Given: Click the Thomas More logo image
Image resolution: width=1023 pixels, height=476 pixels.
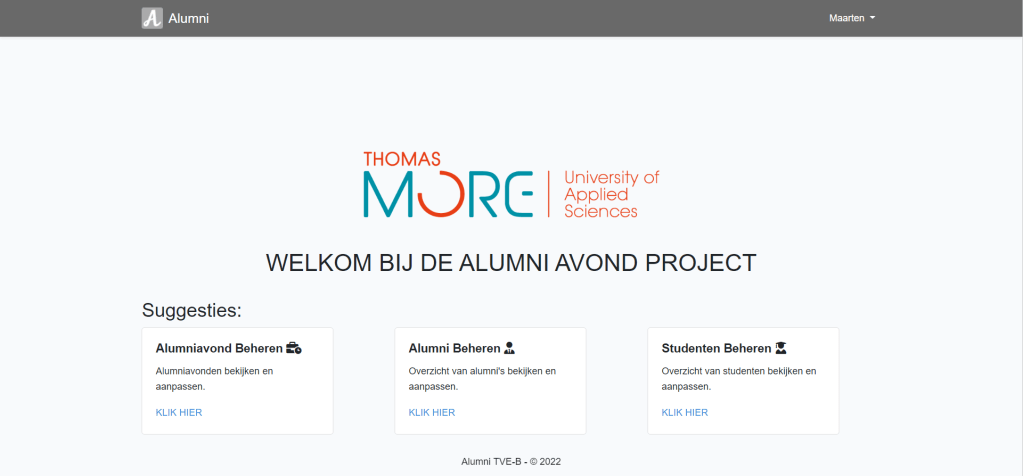Looking at the screenshot, I should pyautogui.click(x=511, y=185).
